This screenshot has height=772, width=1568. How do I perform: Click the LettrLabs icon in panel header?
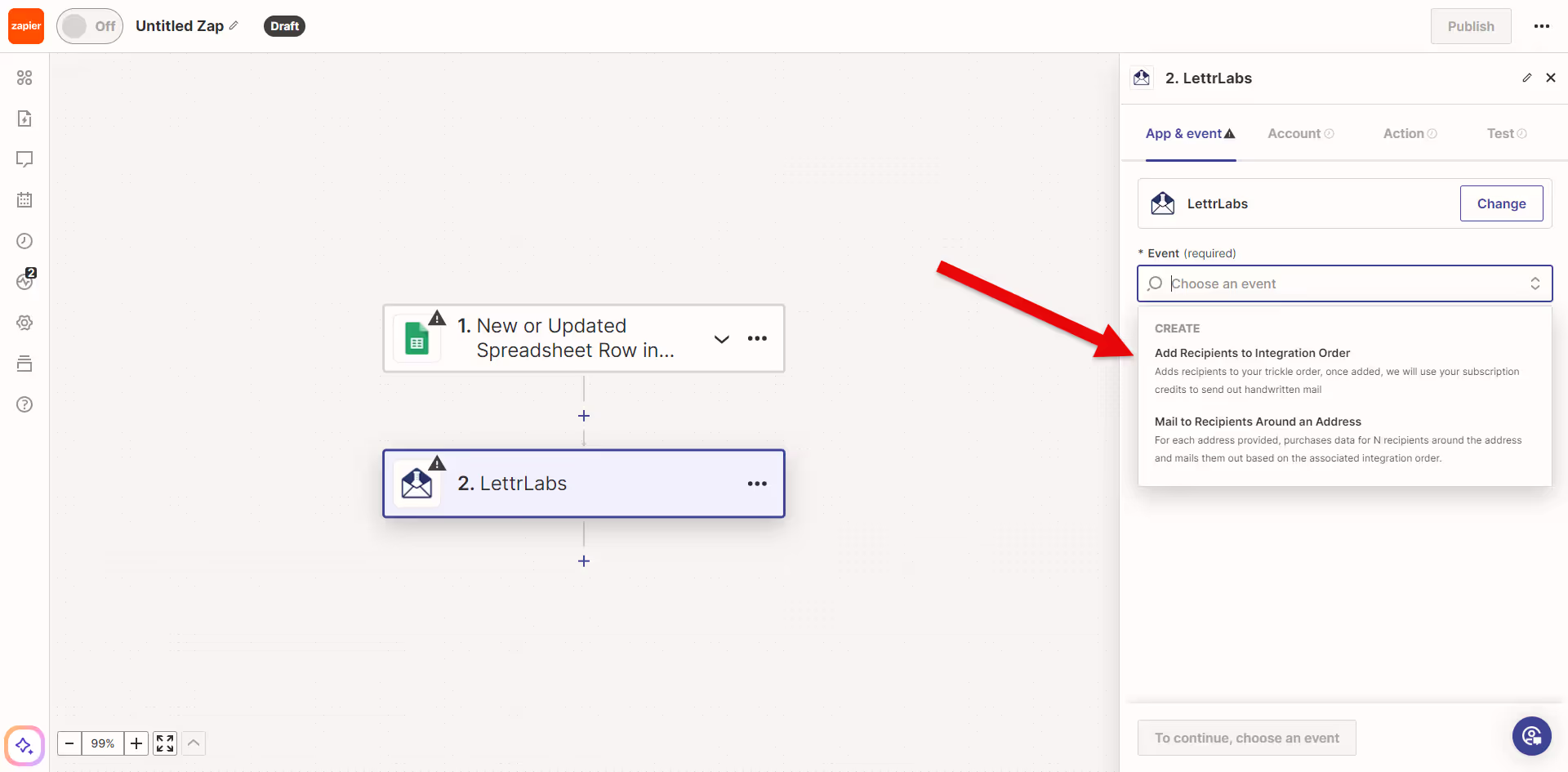[x=1142, y=78]
